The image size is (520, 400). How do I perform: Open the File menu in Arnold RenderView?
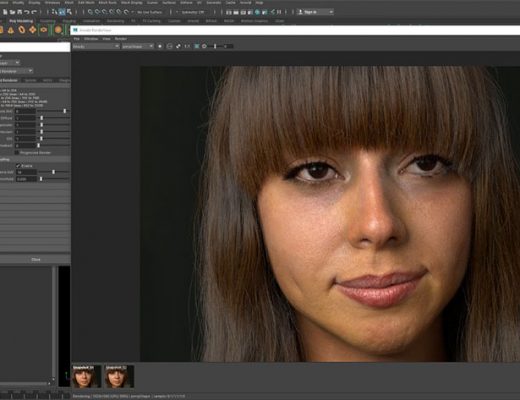76,39
